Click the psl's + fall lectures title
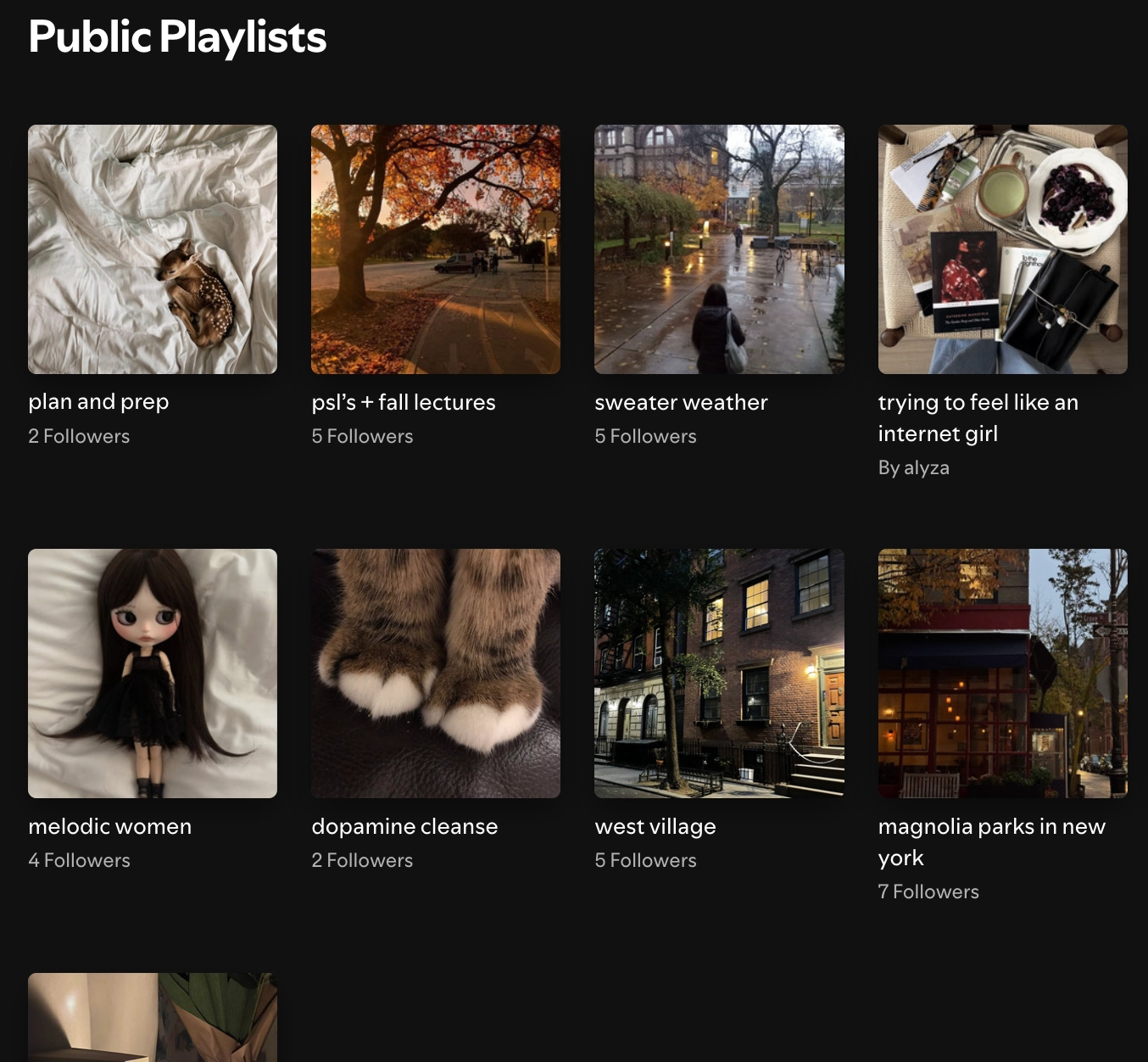Screen dimensions: 1148x1062 point(404,402)
